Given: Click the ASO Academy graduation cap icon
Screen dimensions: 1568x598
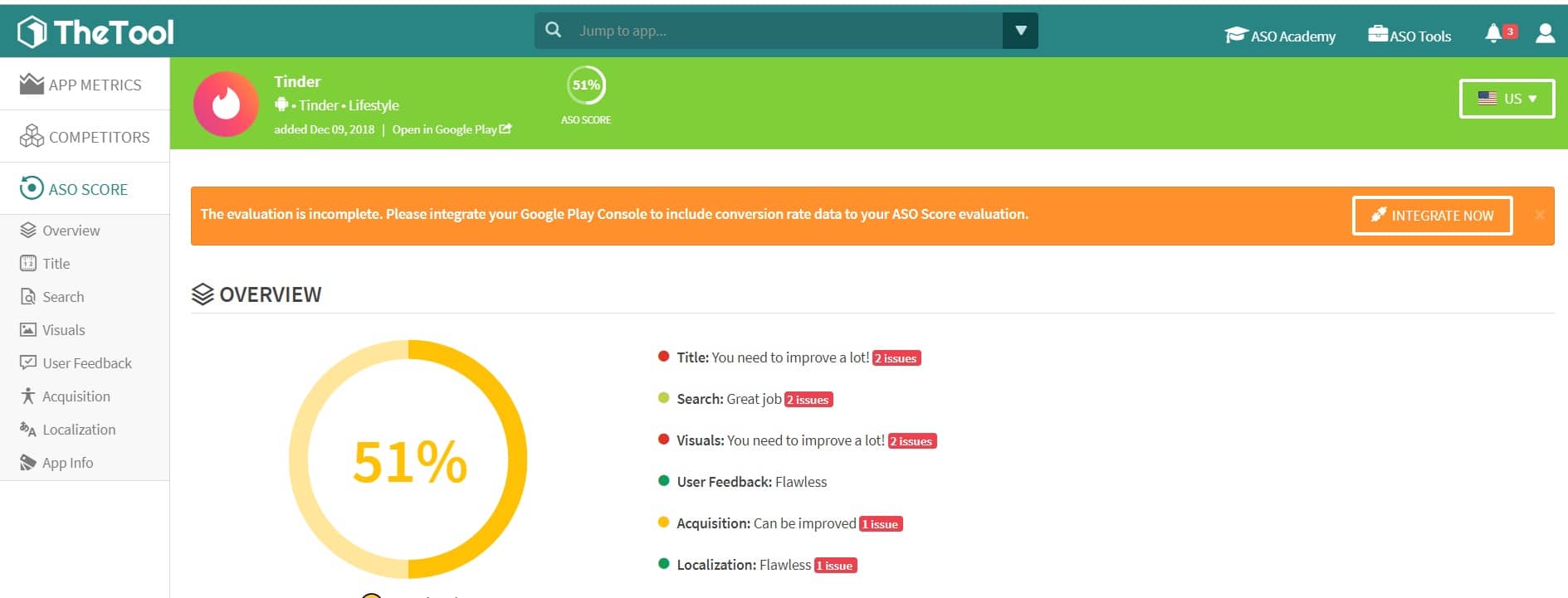Looking at the screenshot, I should pos(1236,35).
